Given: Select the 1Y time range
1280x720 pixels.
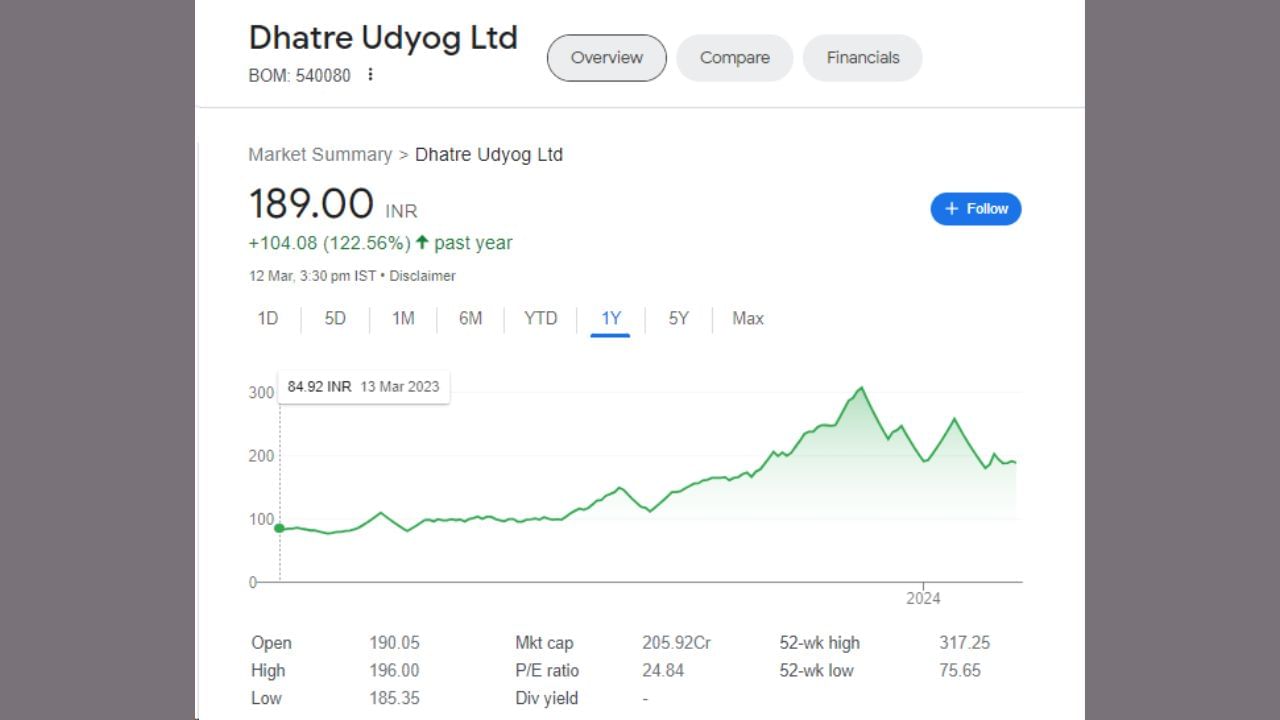Looking at the screenshot, I should tap(611, 319).
